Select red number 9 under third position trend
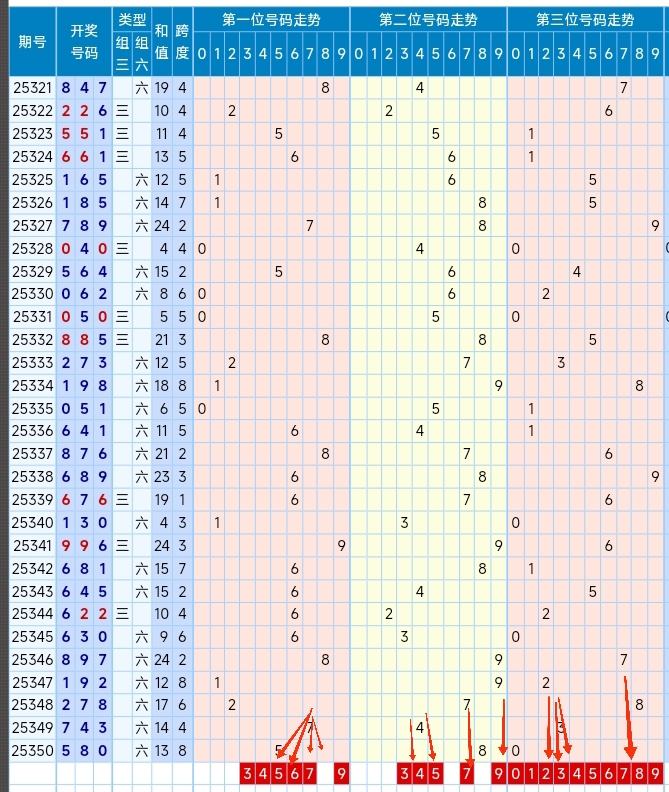The height and width of the screenshot is (792, 669). pos(655,773)
